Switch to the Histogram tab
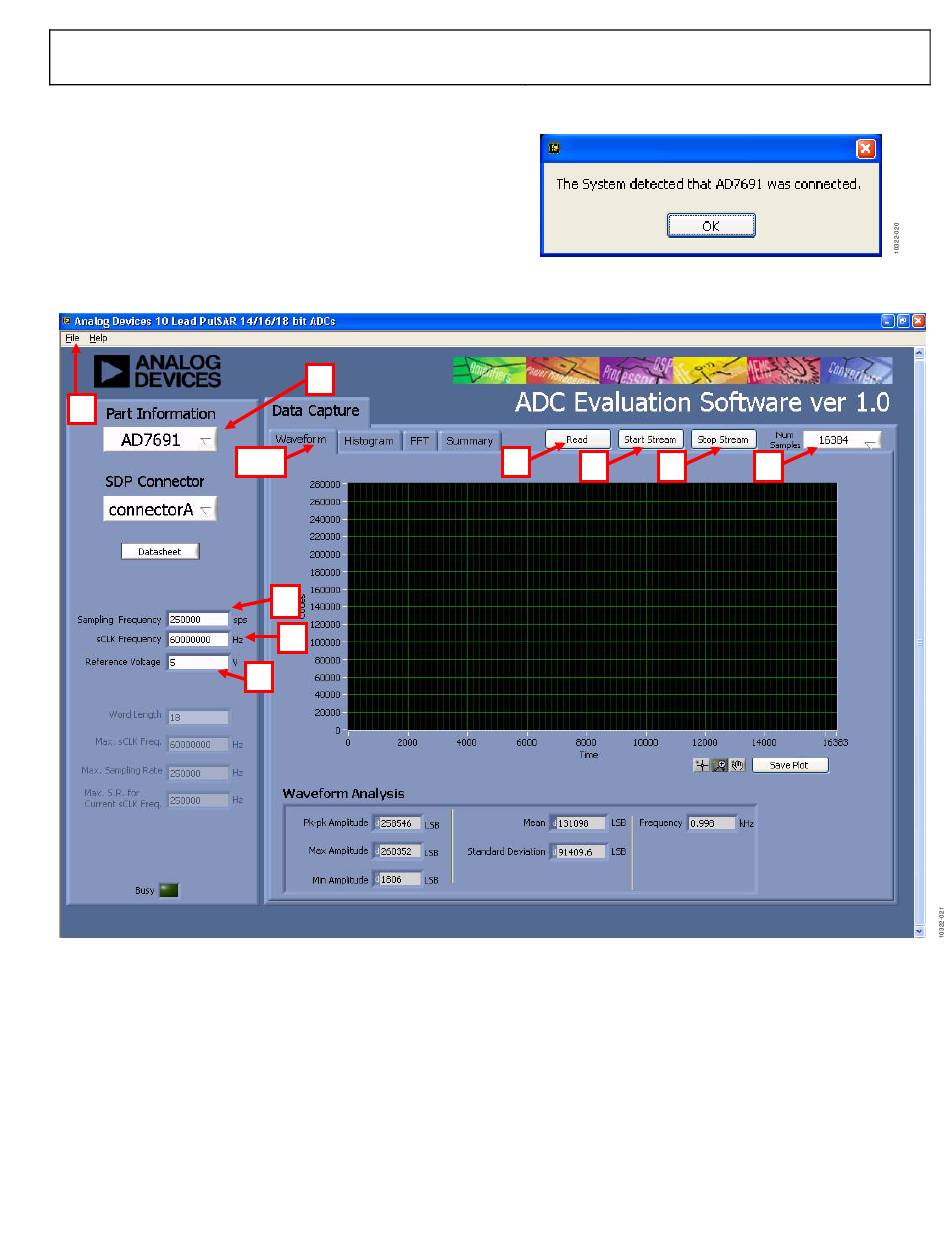This screenshot has height=1248, width=950. [x=369, y=441]
